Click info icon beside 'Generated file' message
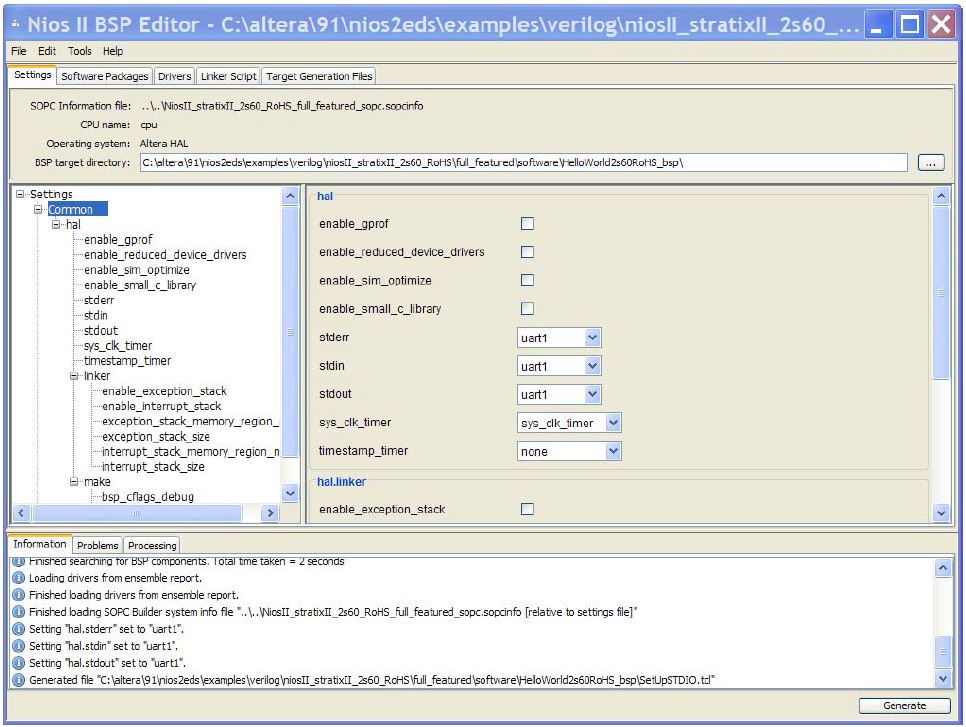Screen dimensions: 966x727 (x=19, y=680)
